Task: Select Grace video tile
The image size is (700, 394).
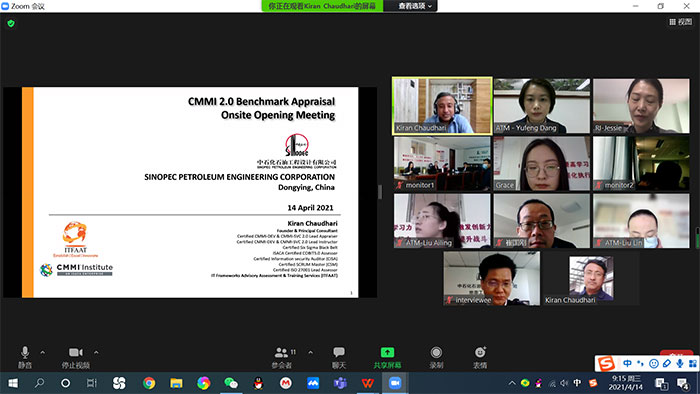Action: tap(542, 163)
